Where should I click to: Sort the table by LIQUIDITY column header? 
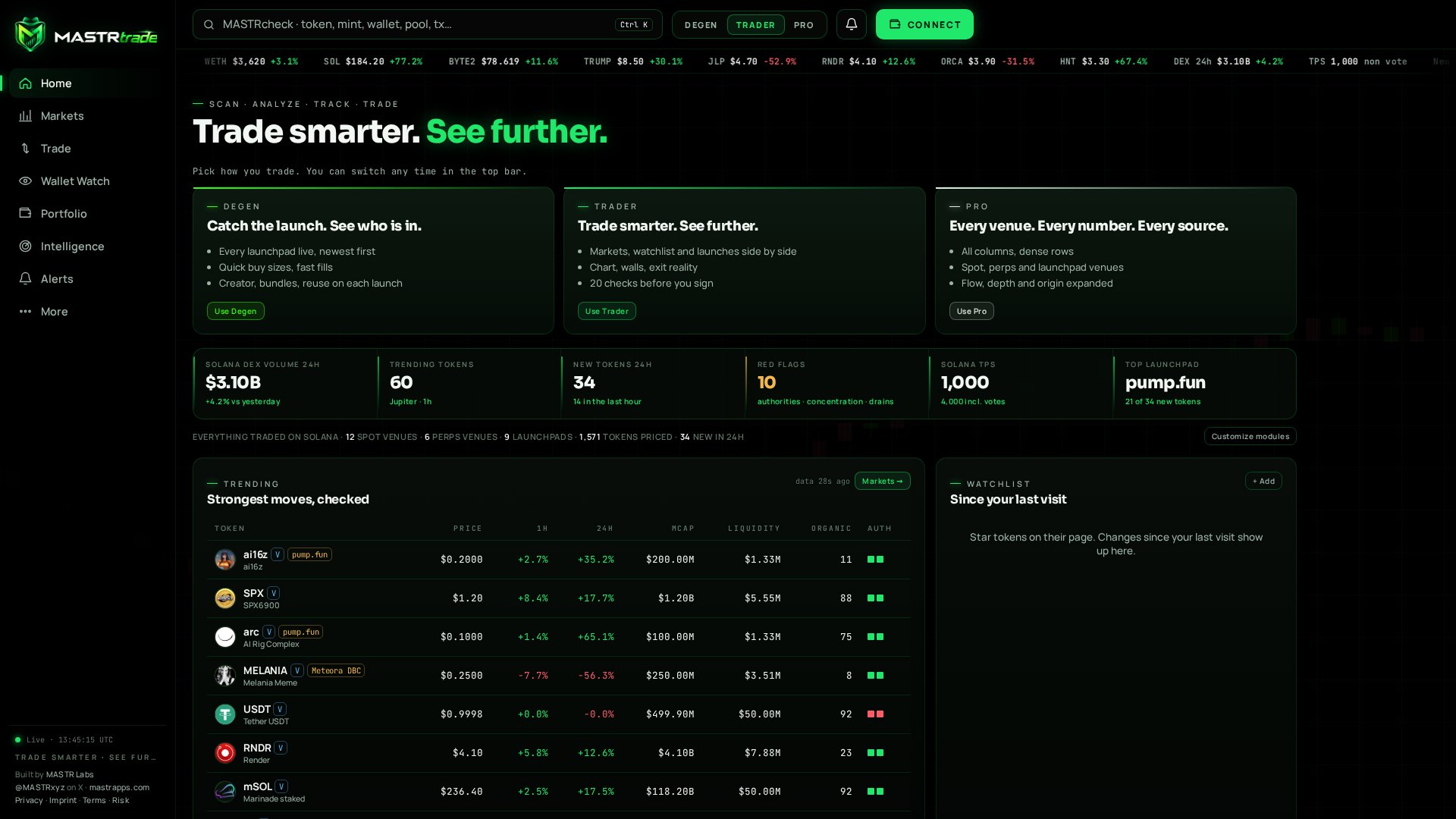pos(754,529)
